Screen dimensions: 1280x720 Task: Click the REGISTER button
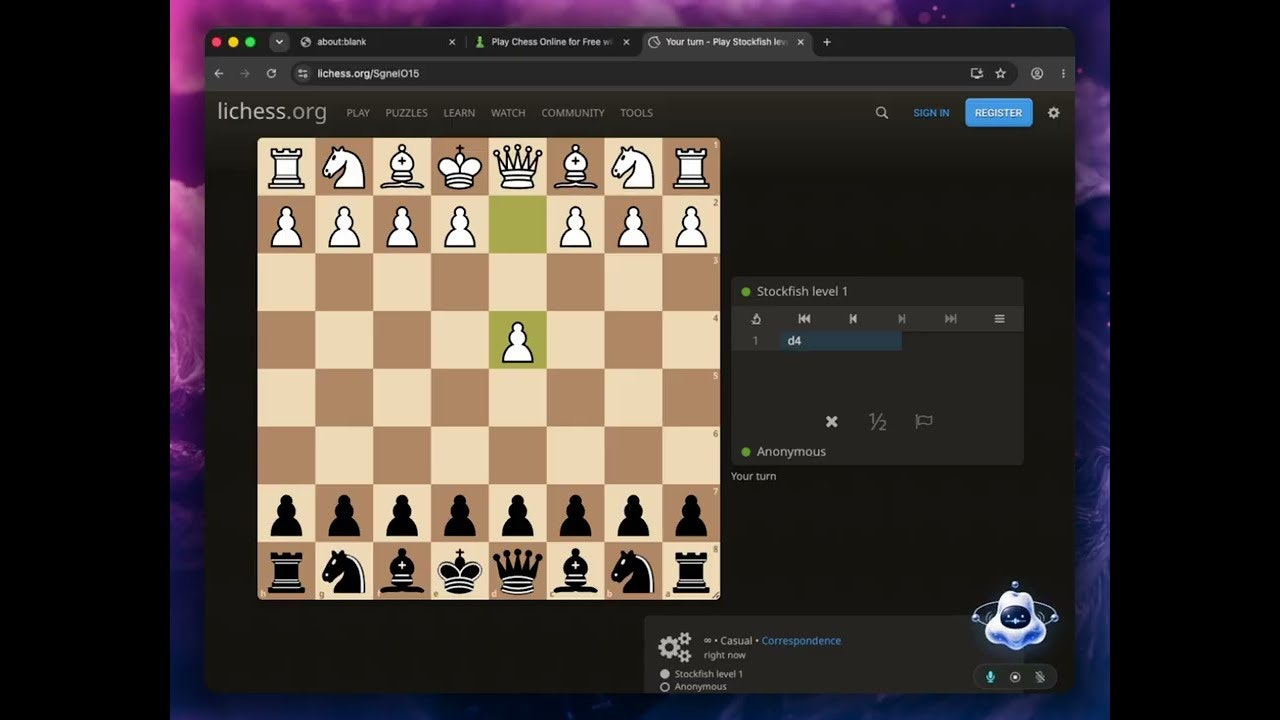998,113
